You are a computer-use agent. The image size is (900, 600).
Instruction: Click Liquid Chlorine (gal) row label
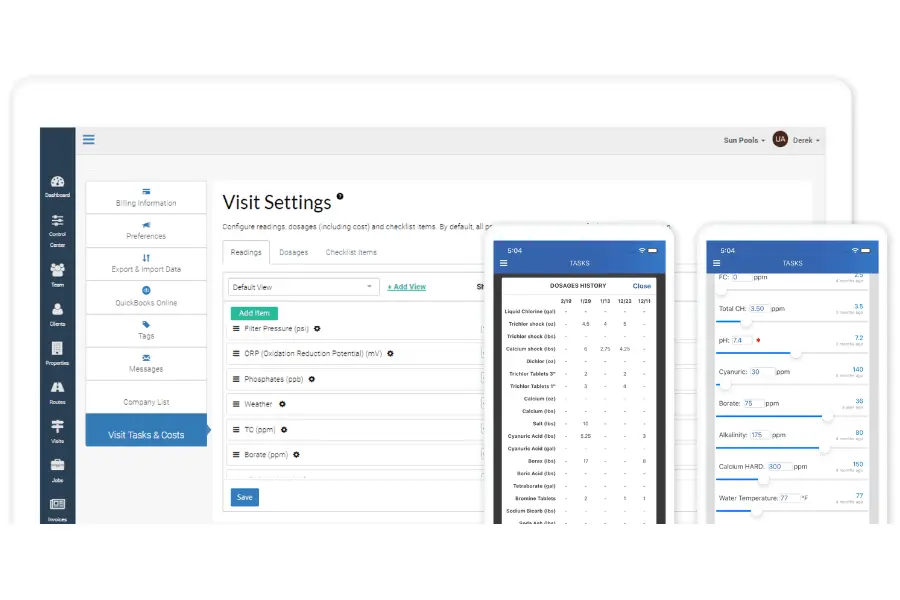pos(530,312)
